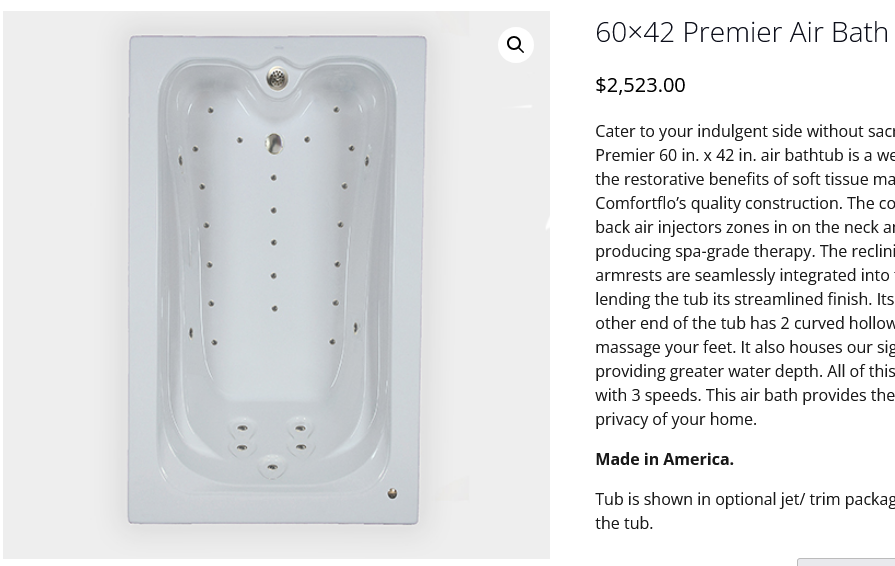Click the oval overflow below the tub drain
Screen dimensions: 895x566
[x=273, y=144]
